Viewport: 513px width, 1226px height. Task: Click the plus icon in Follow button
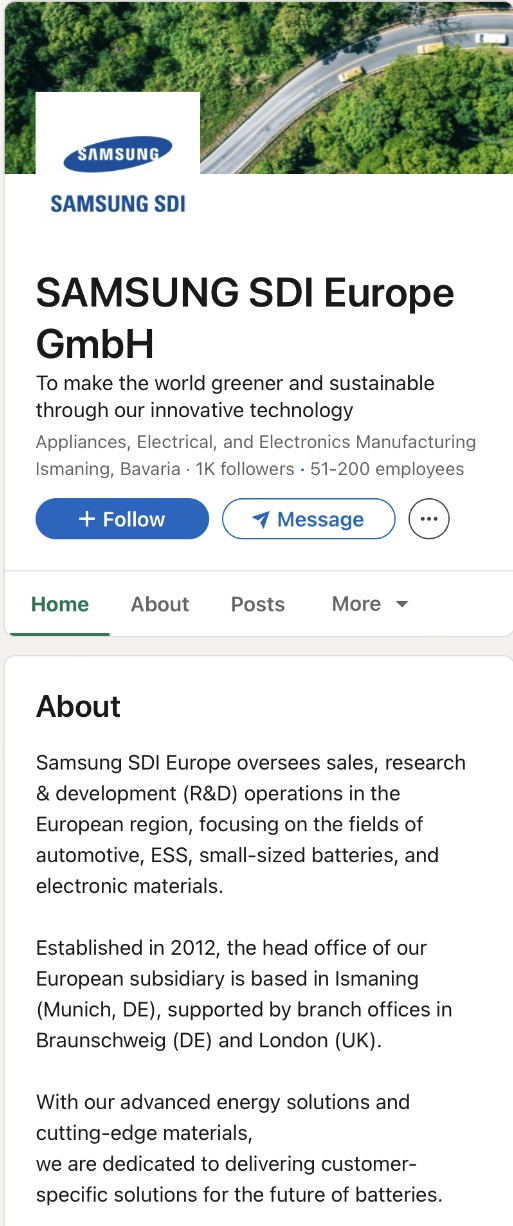click(87, 519)
